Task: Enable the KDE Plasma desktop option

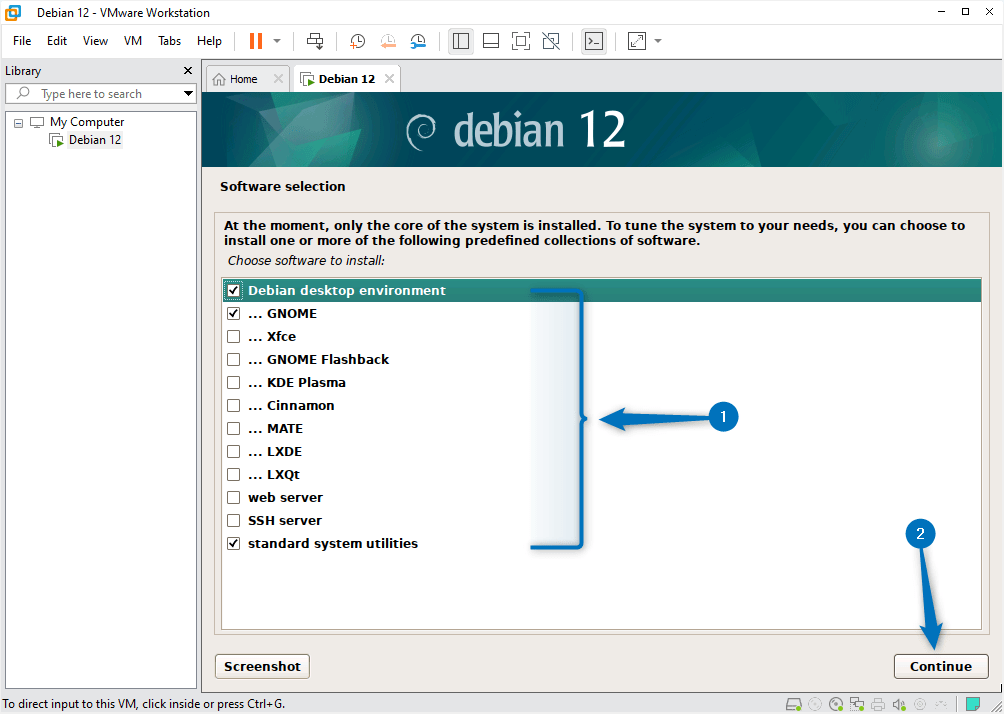Action: click(x=233, y=382)
